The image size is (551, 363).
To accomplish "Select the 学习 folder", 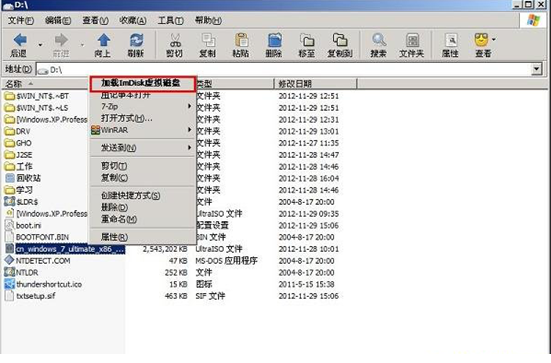I will 19,190.
